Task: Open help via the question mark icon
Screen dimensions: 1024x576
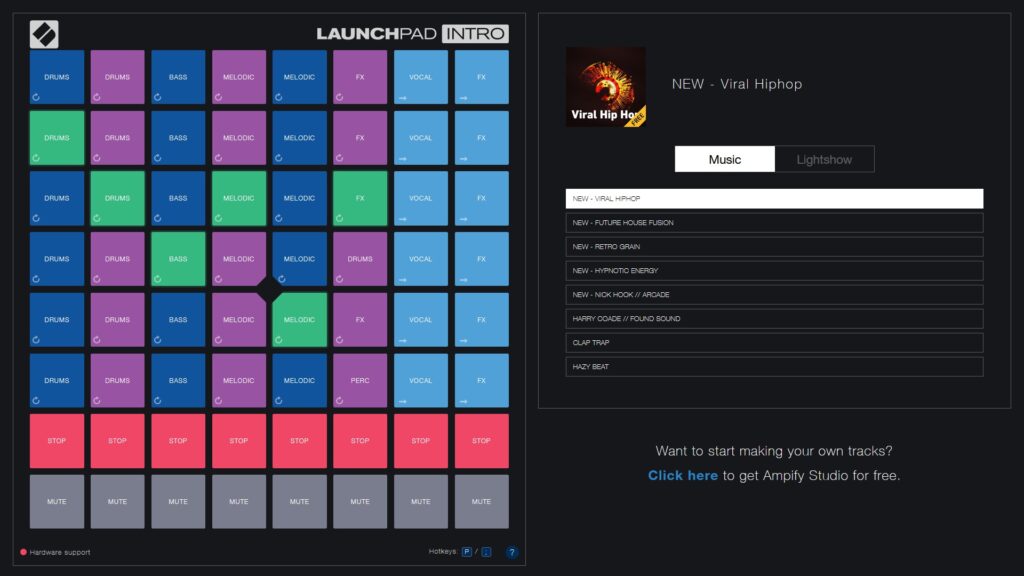Action: [x=512, y=552]
